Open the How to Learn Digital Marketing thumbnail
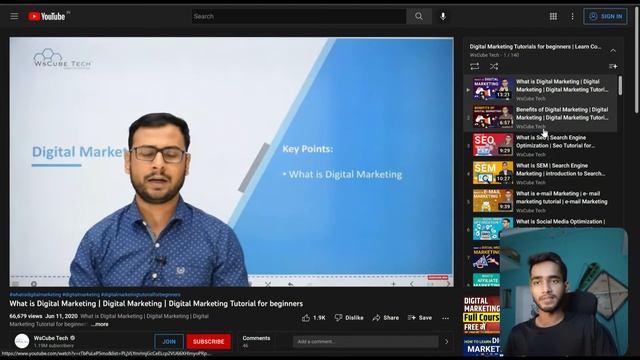 tap(482, 346)
